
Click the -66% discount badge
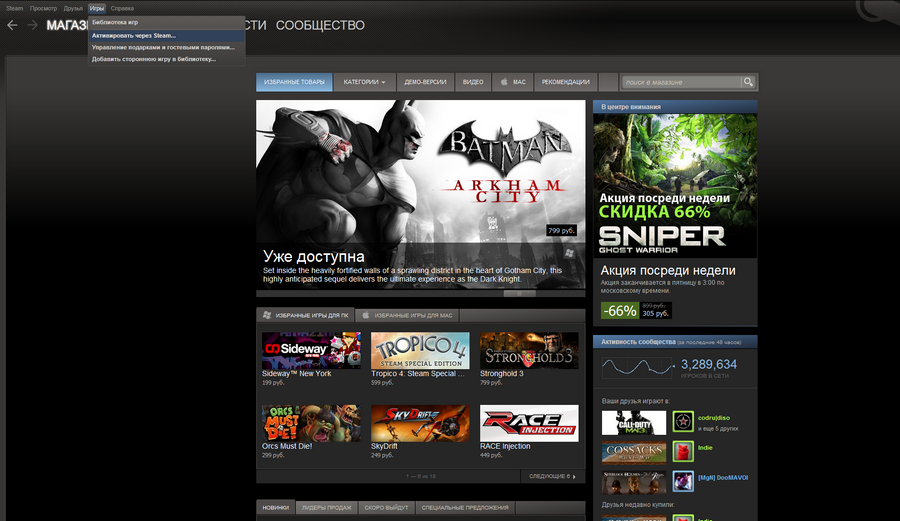tap(620, 311)
